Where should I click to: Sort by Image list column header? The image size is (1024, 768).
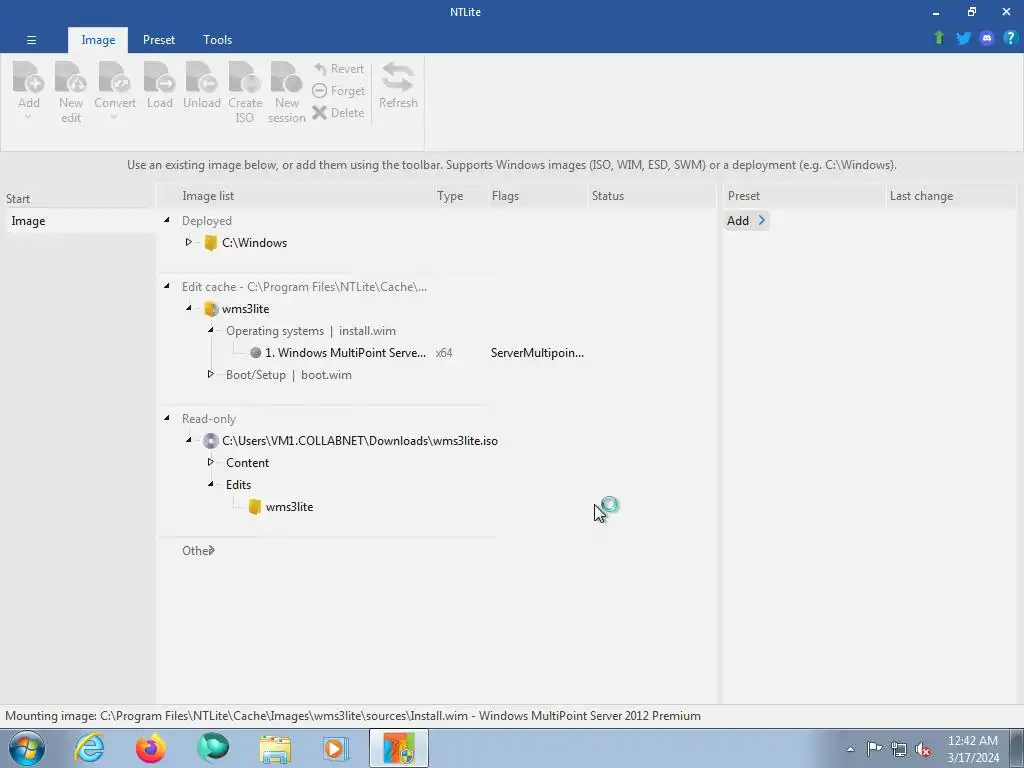click(x=298, y=196)
